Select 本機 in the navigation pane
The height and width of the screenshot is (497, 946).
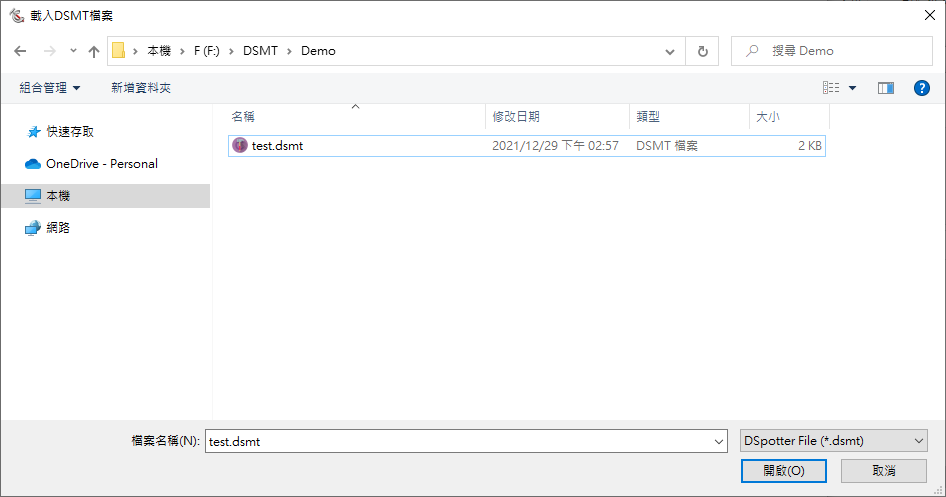point(58,195)
